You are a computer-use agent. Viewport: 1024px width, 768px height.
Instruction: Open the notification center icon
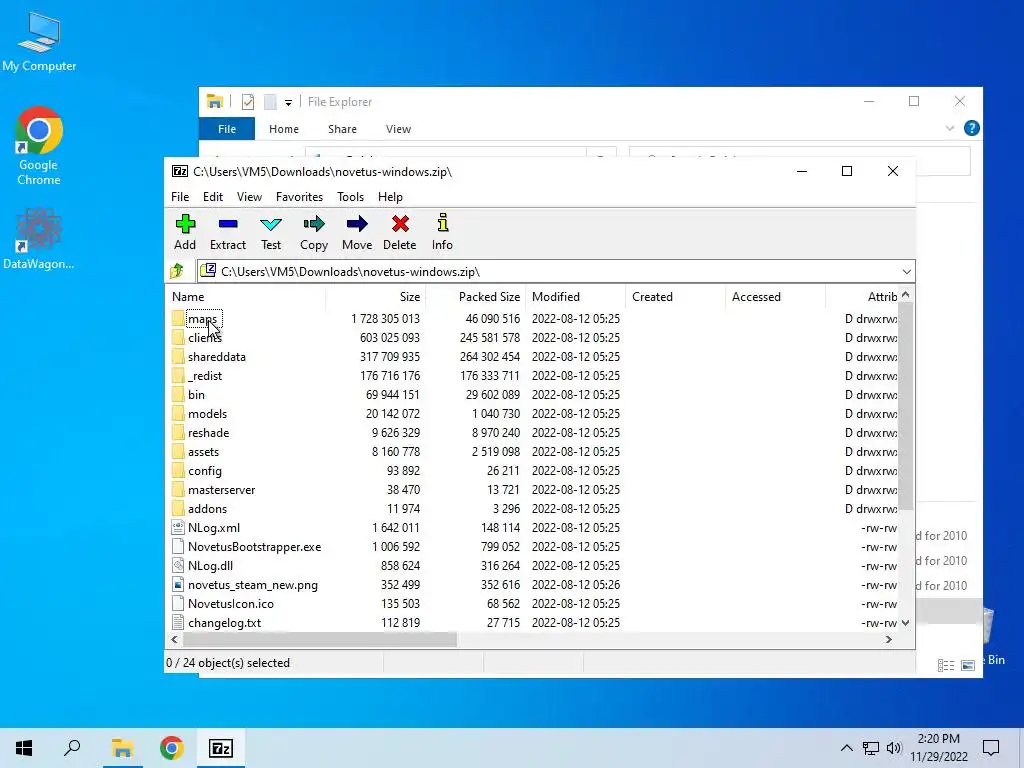coord(991,748)
